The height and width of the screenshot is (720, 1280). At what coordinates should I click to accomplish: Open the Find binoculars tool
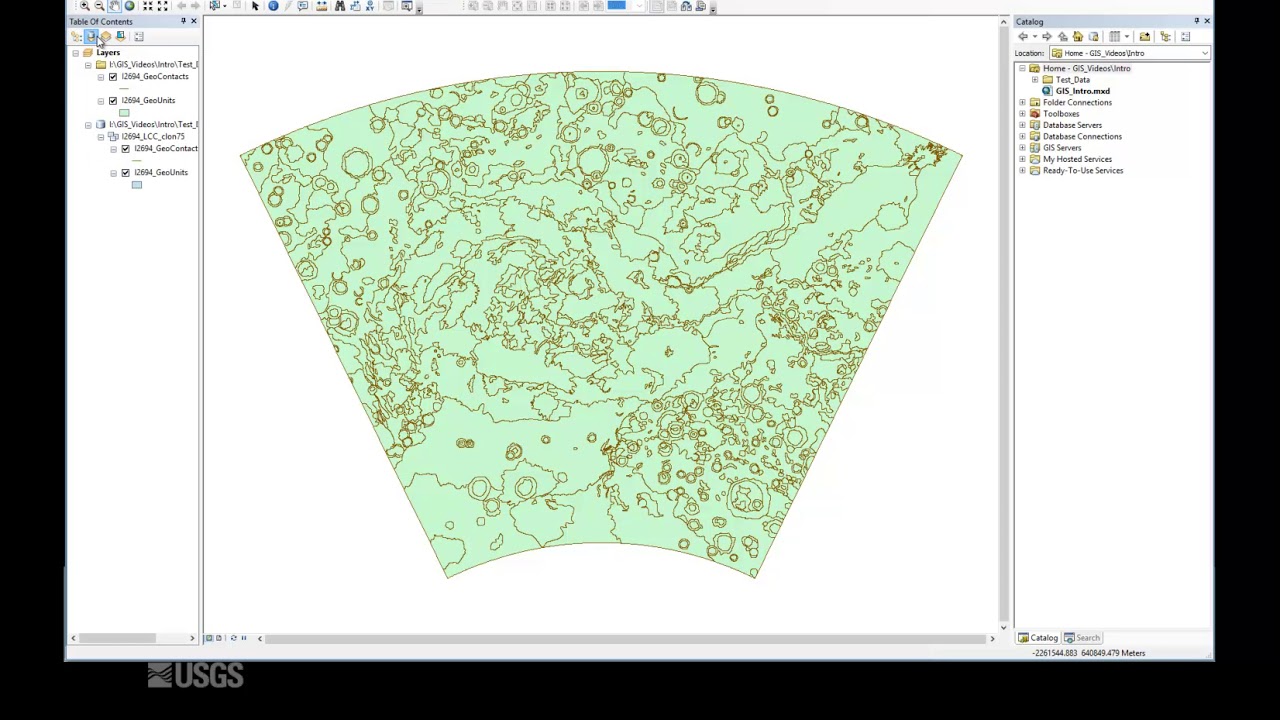(x=340, y=6)
